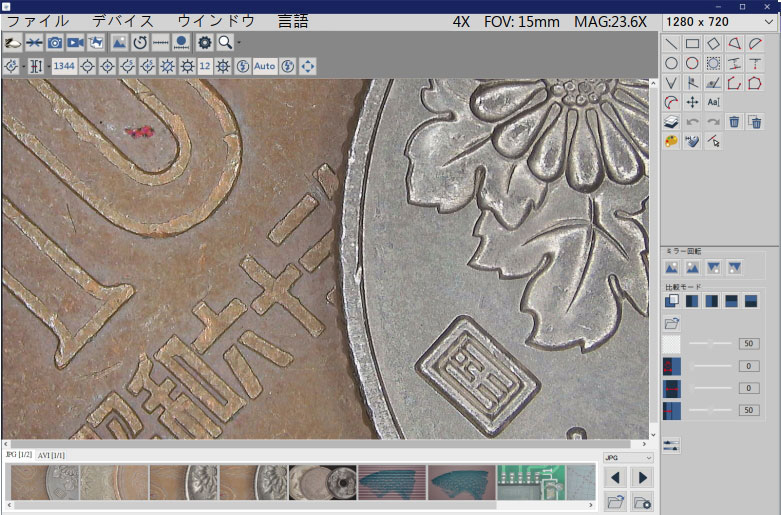The width and height of the screenshot is (781, 515).
Task: Toggle the overlay comparison mode button
Action: point(672,300)
